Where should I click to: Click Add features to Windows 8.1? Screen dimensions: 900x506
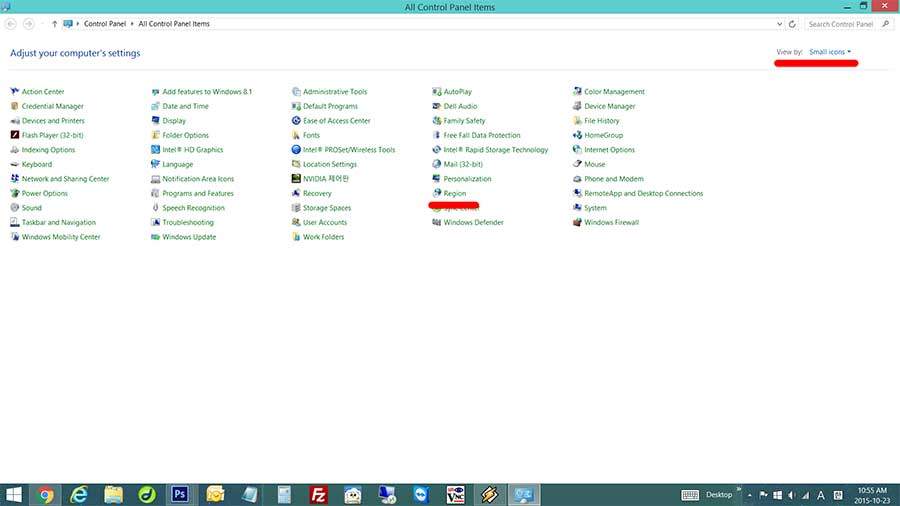pyautogui.click(x=207, y=92)
